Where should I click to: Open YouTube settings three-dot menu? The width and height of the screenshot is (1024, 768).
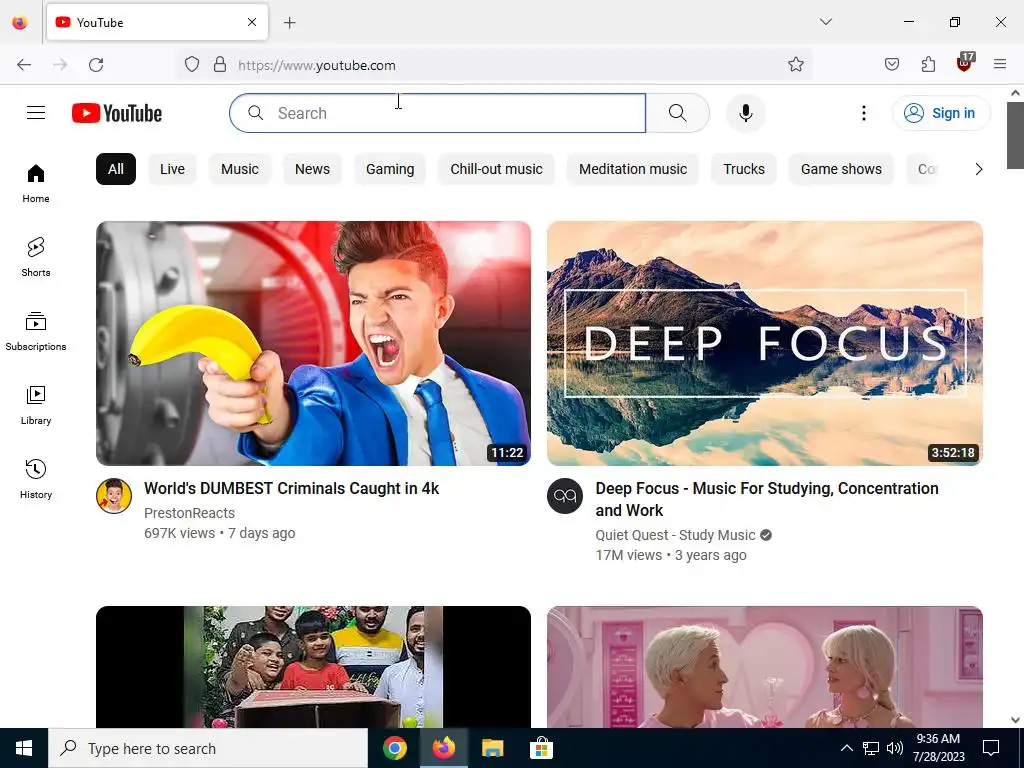pos(863,113)
